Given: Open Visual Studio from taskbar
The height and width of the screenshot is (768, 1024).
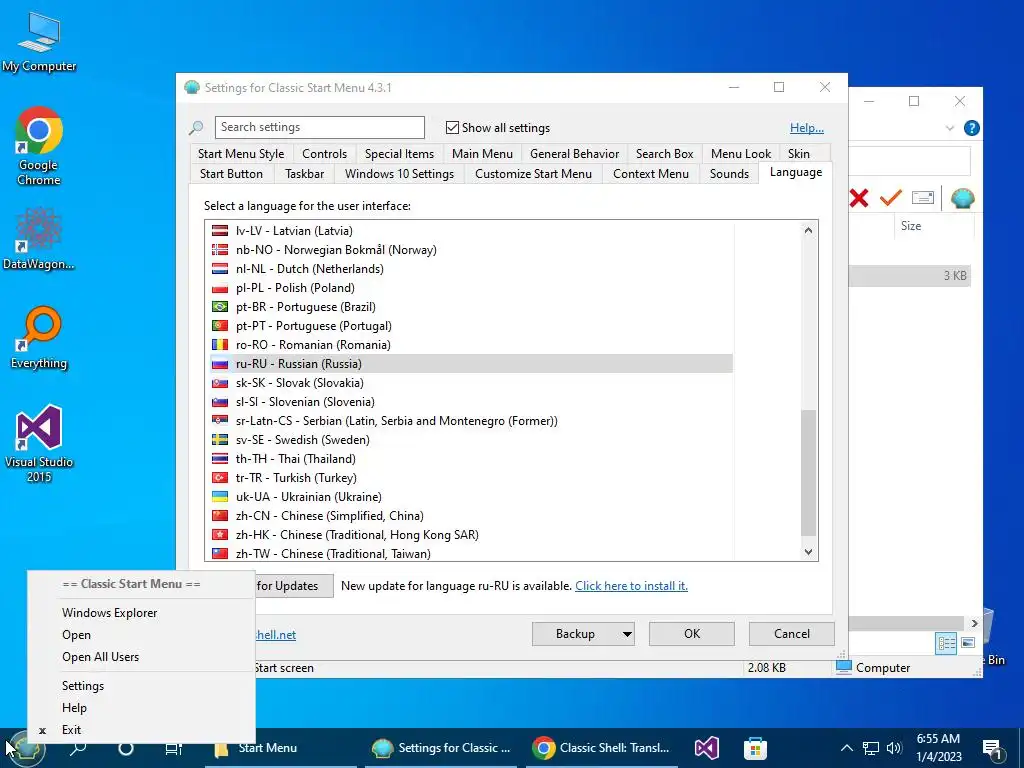Looking at the screenshot, I should 707,748.
